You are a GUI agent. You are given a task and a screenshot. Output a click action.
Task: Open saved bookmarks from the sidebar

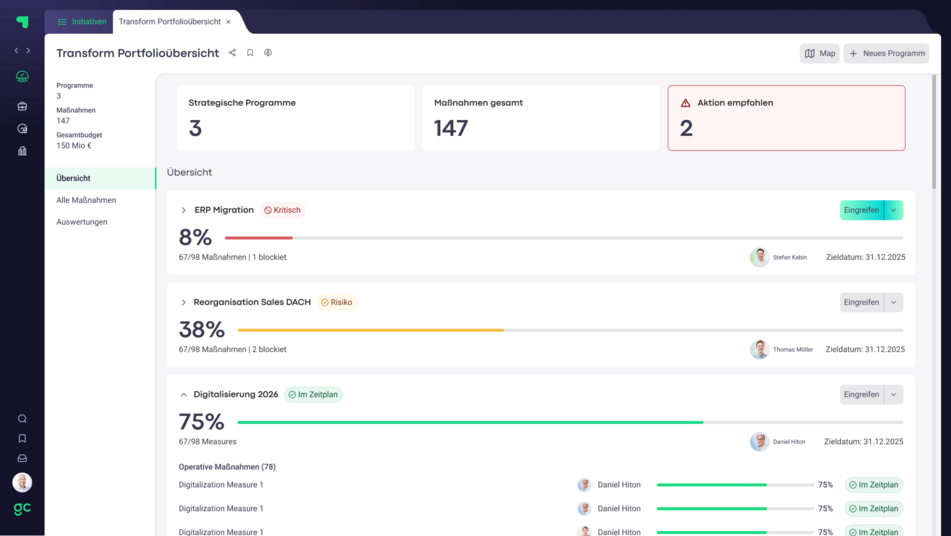click(x=22, y=439)
